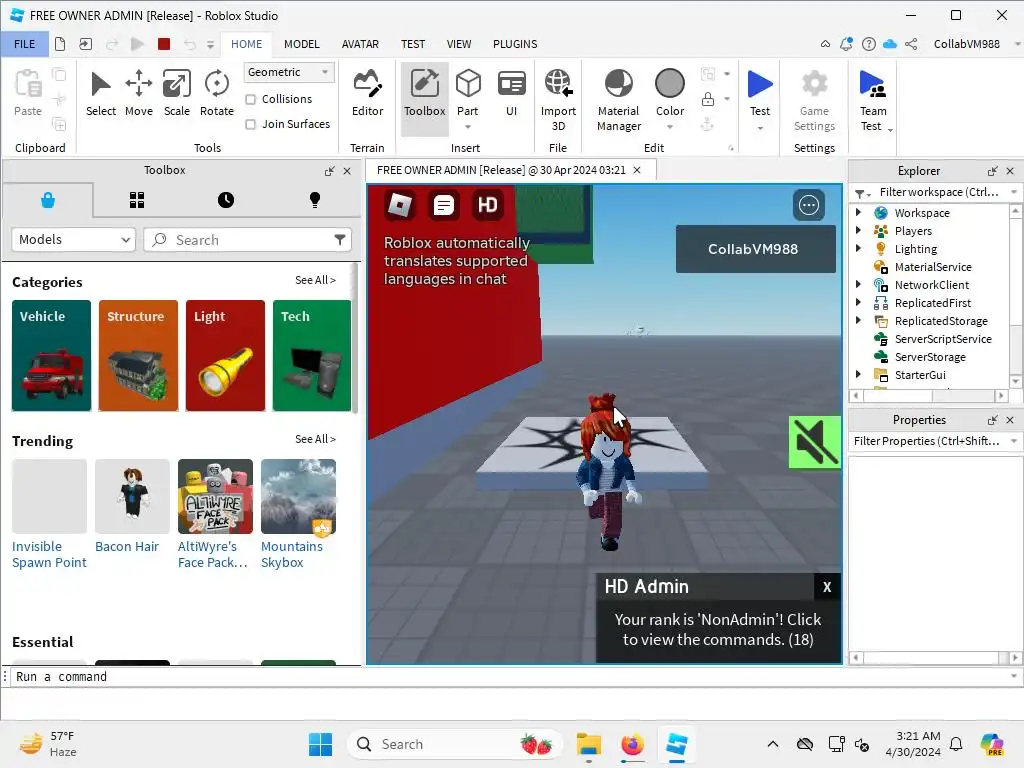
Task: Open the UI insert tool
Action: (511, 95)
